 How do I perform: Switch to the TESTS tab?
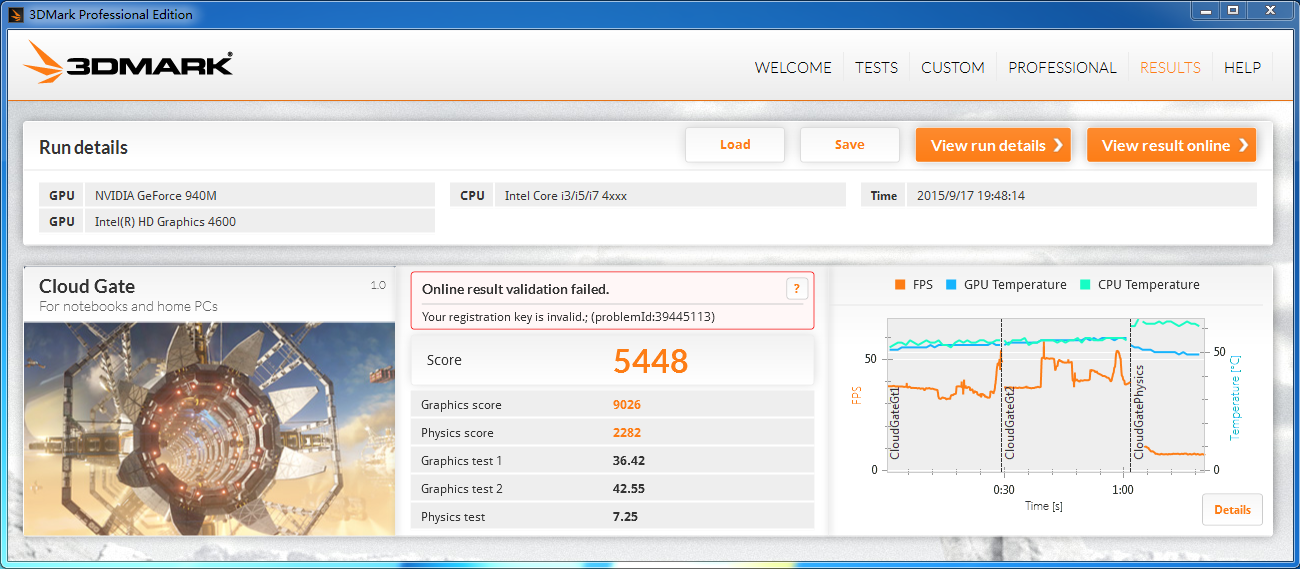pyautogui.click(x=876, y=67)
